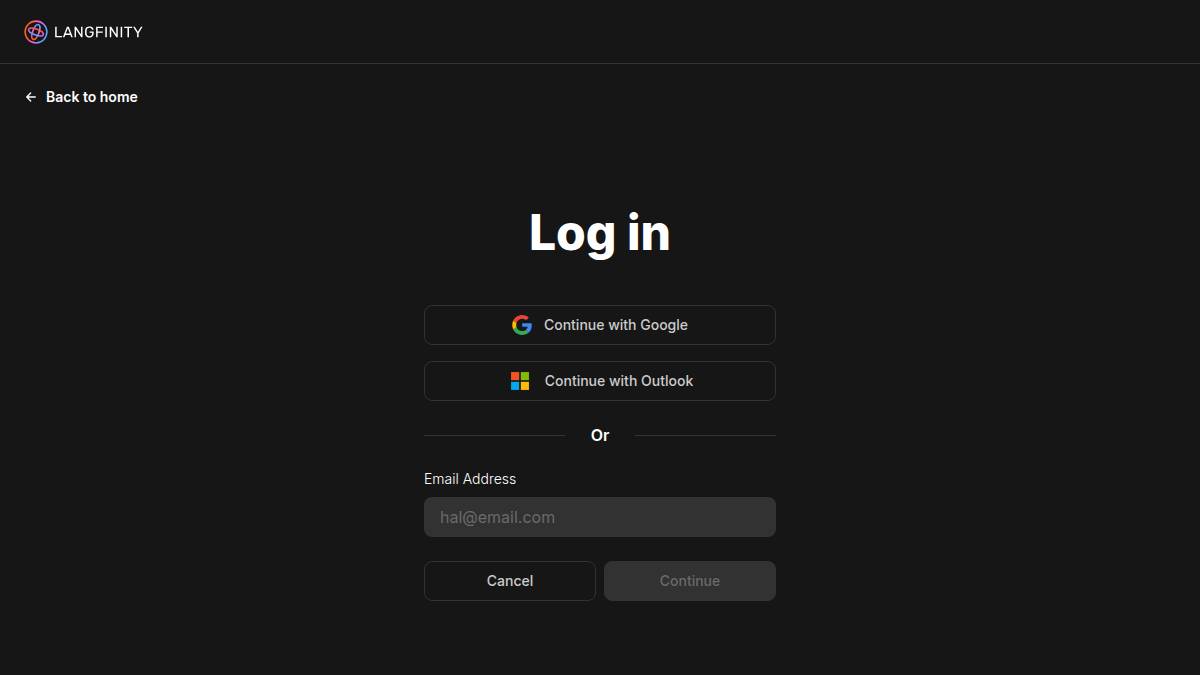Click the Email Address label
Screen dimensions: 1200x675
(469, 478)
